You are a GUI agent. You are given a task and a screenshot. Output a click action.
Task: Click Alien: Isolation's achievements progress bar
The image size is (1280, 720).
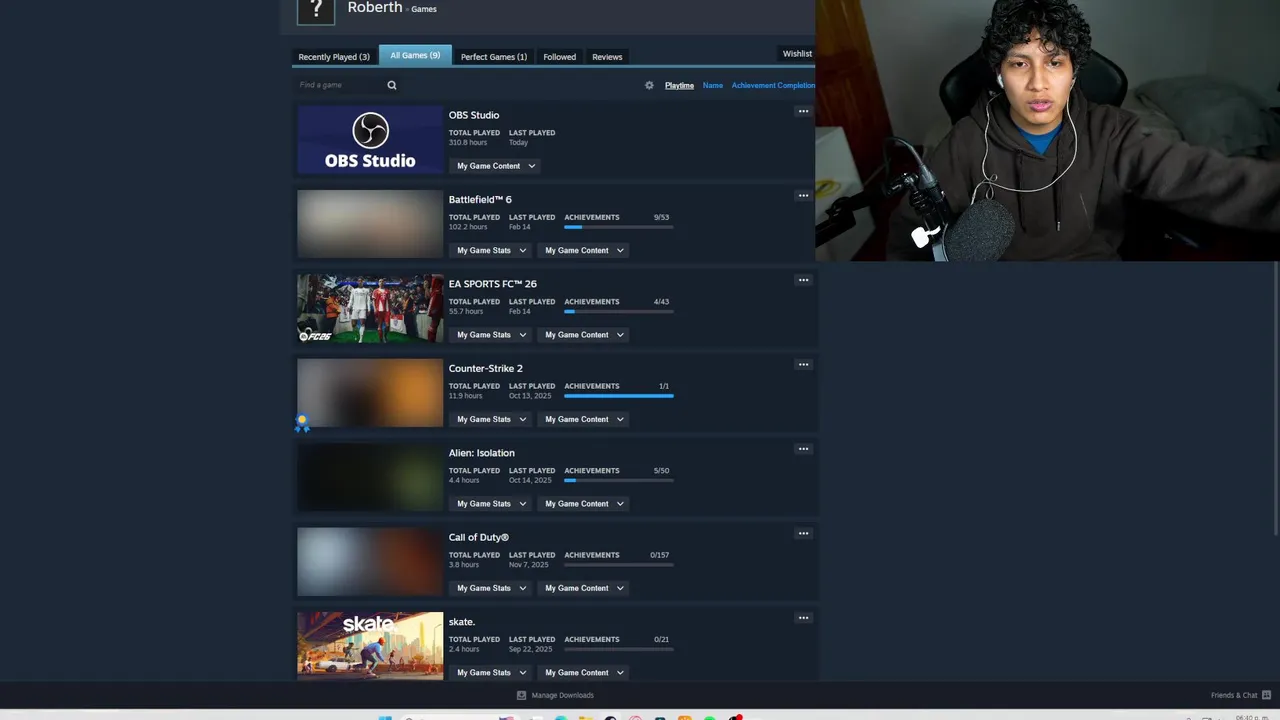click(619, 480)
